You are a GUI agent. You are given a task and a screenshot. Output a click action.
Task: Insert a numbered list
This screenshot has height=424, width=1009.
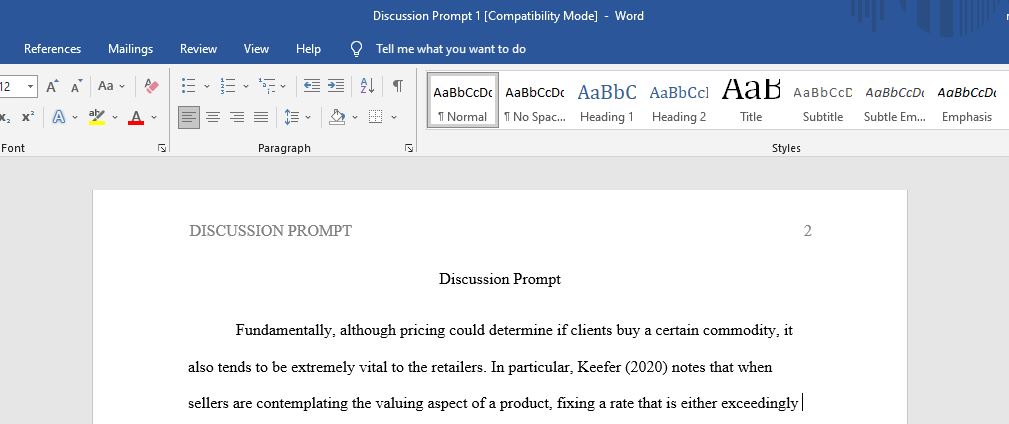click(x=227, y=86)
